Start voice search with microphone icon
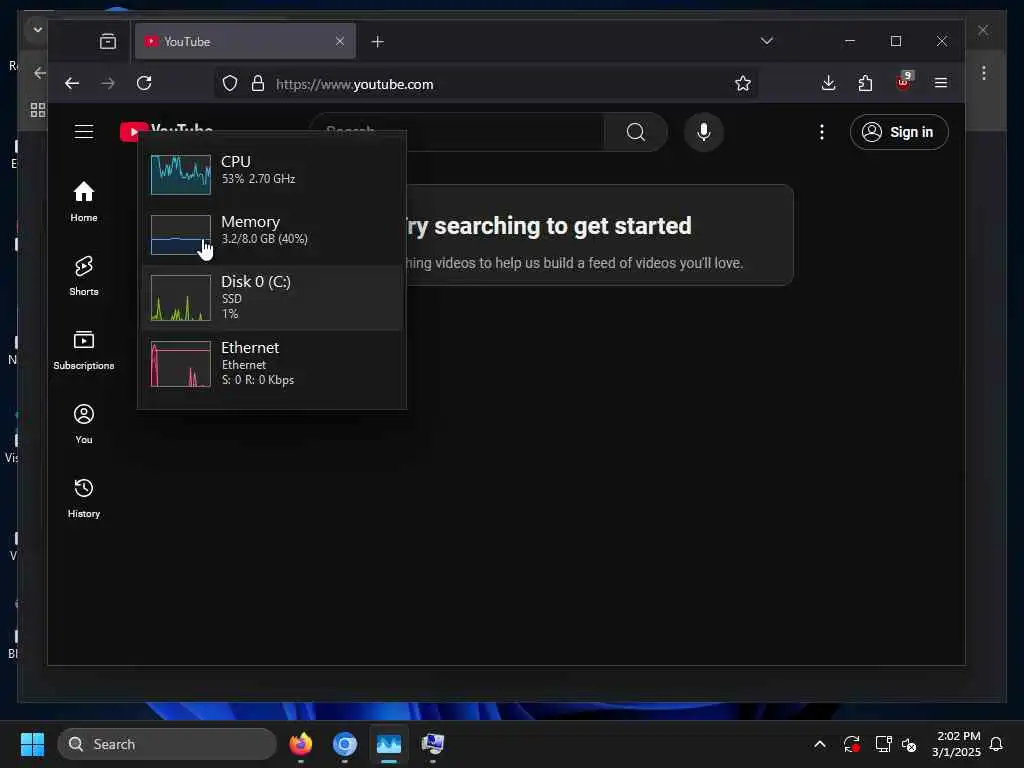This screenshot has height=768, width=1024. pyautogui.click(x=703, y=132)
